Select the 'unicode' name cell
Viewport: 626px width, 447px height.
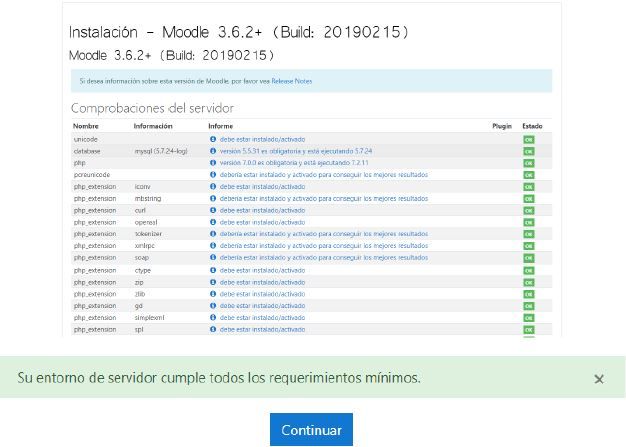[x=85, y=139]
